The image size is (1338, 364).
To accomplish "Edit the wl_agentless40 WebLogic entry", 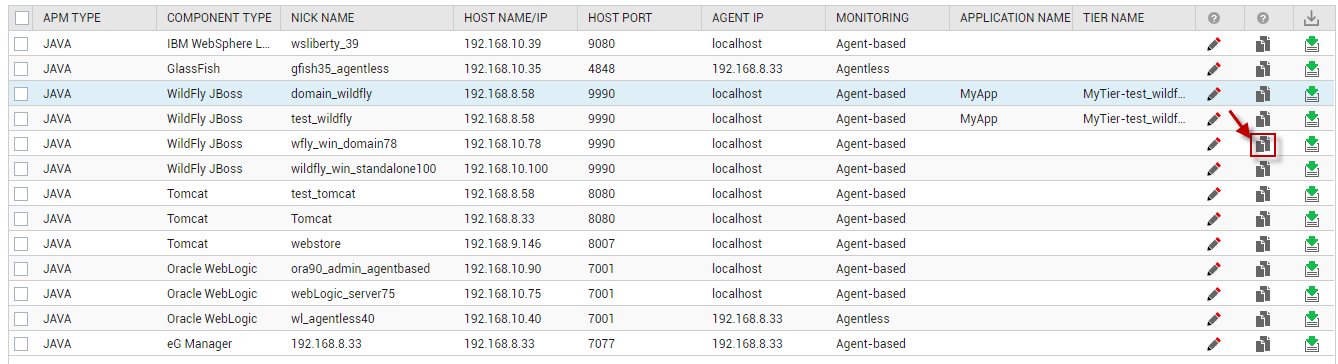I will (1214, 319).
